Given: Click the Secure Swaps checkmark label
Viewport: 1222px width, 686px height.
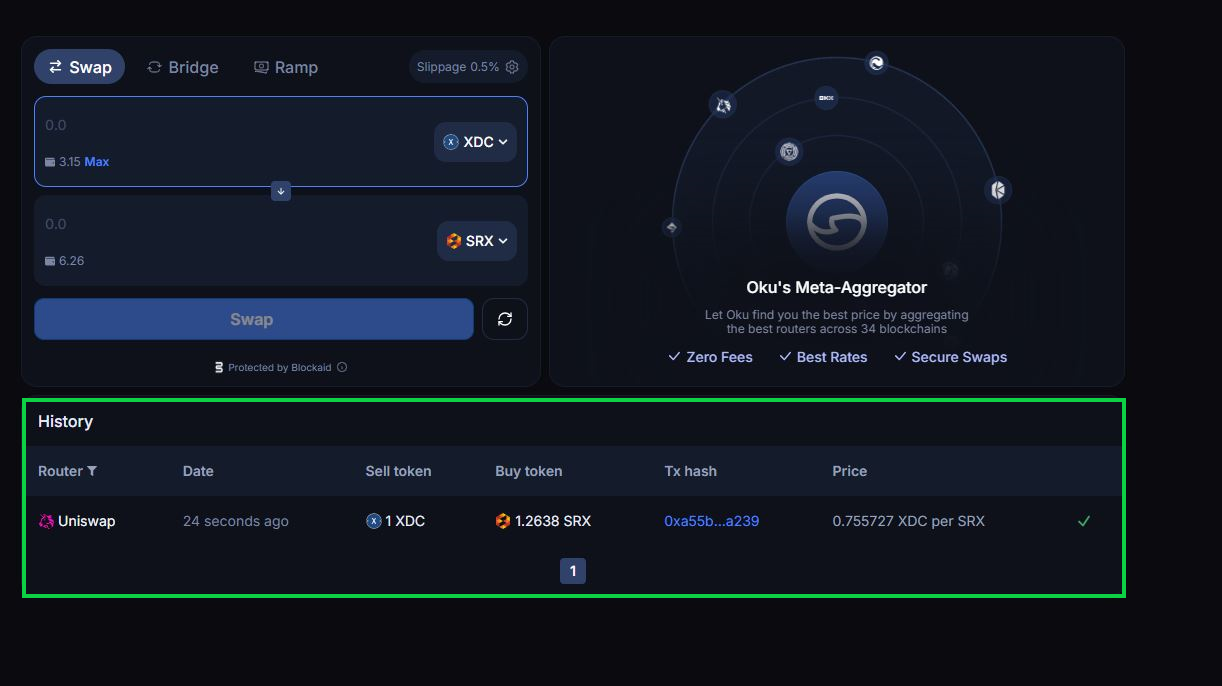Looking at the screenshot, I should click(950, 357).
